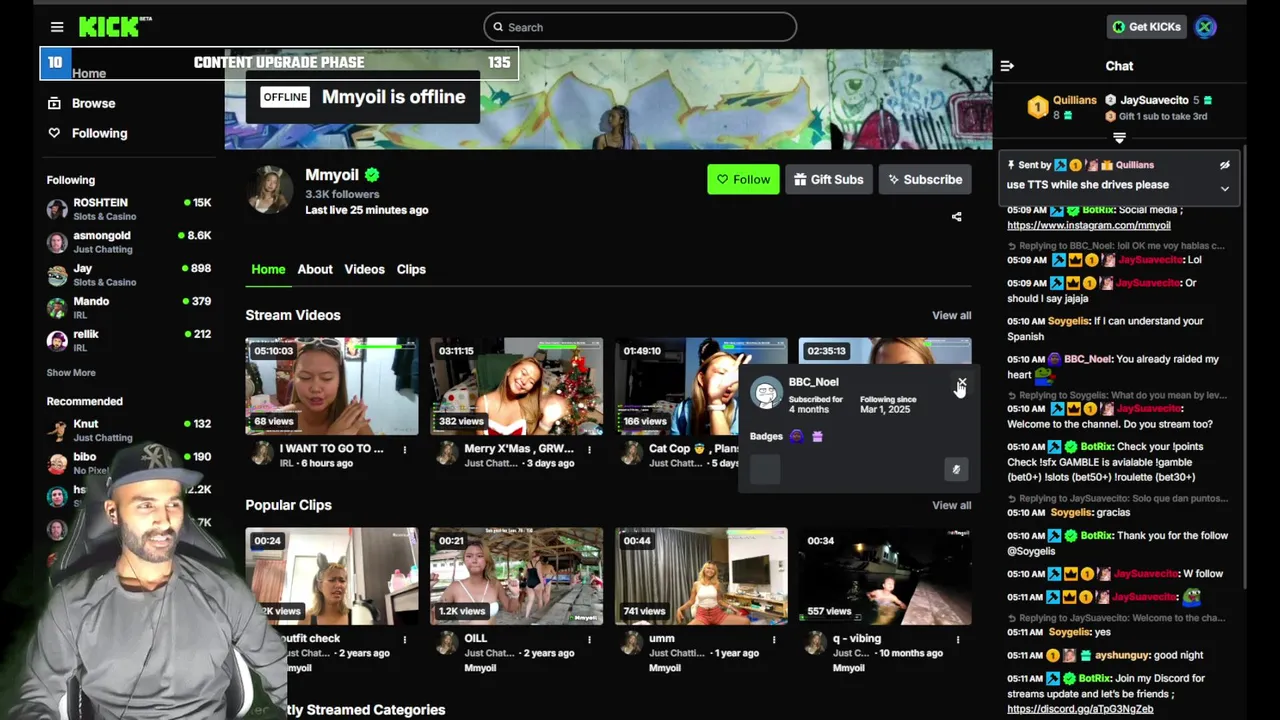Click the share icon below the Subscribe button

(x=956, y=216)
